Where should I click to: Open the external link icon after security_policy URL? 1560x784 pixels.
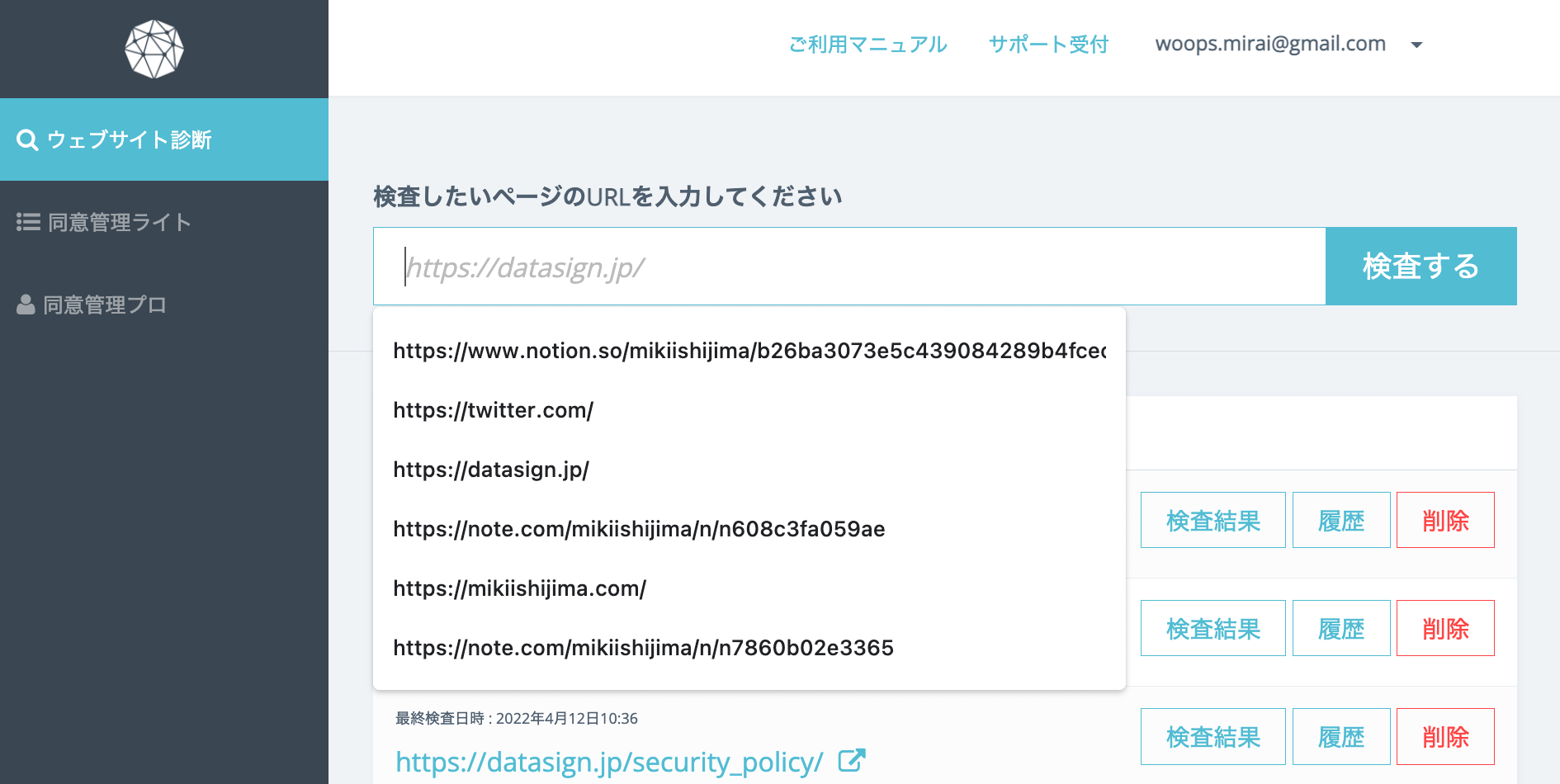tap(852, 760)
